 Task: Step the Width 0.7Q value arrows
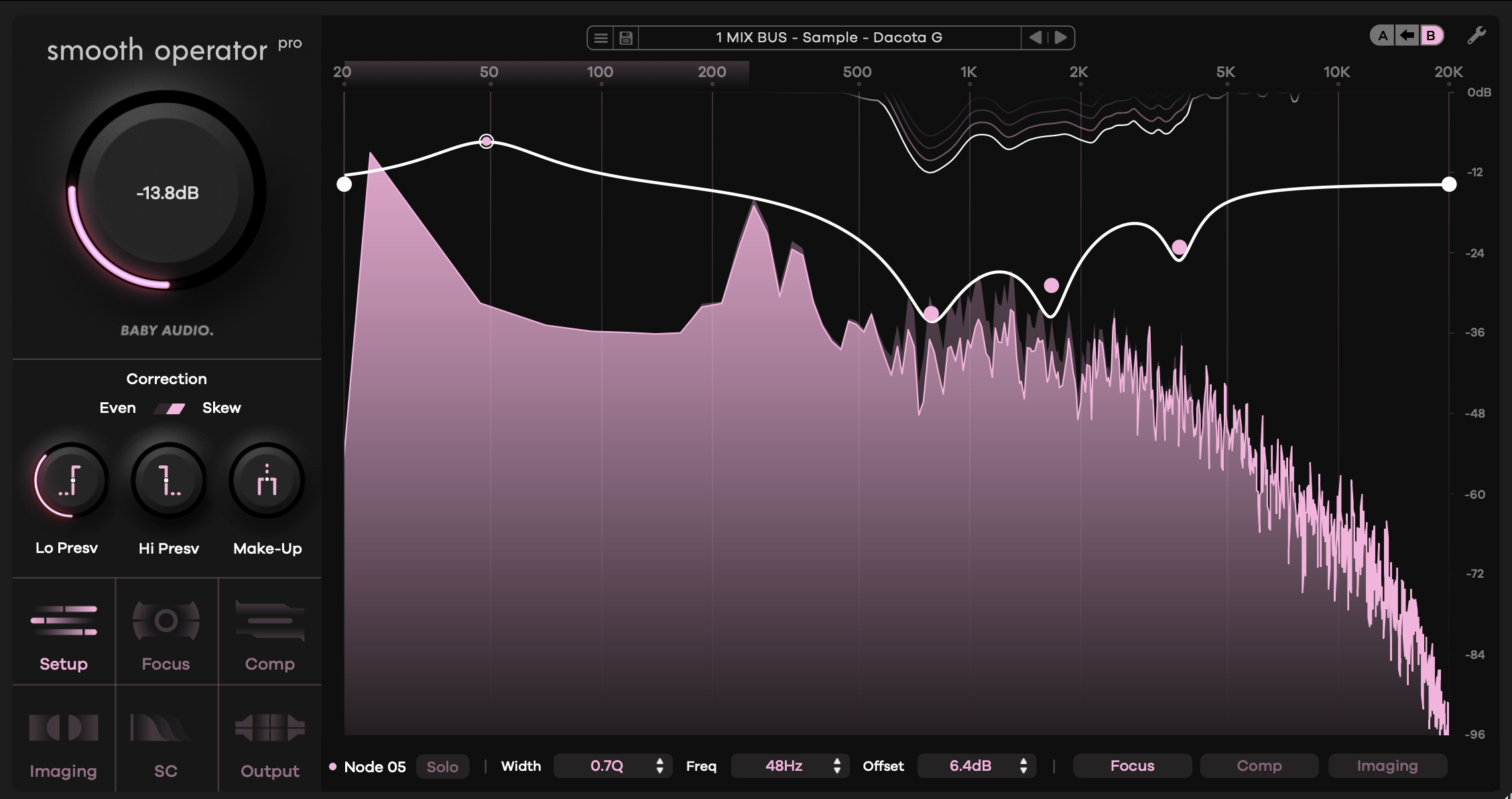660,766
